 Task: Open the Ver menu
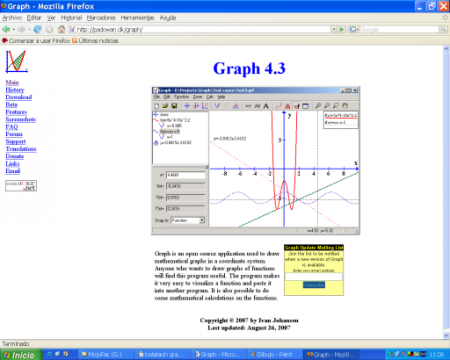click(51, 18)
